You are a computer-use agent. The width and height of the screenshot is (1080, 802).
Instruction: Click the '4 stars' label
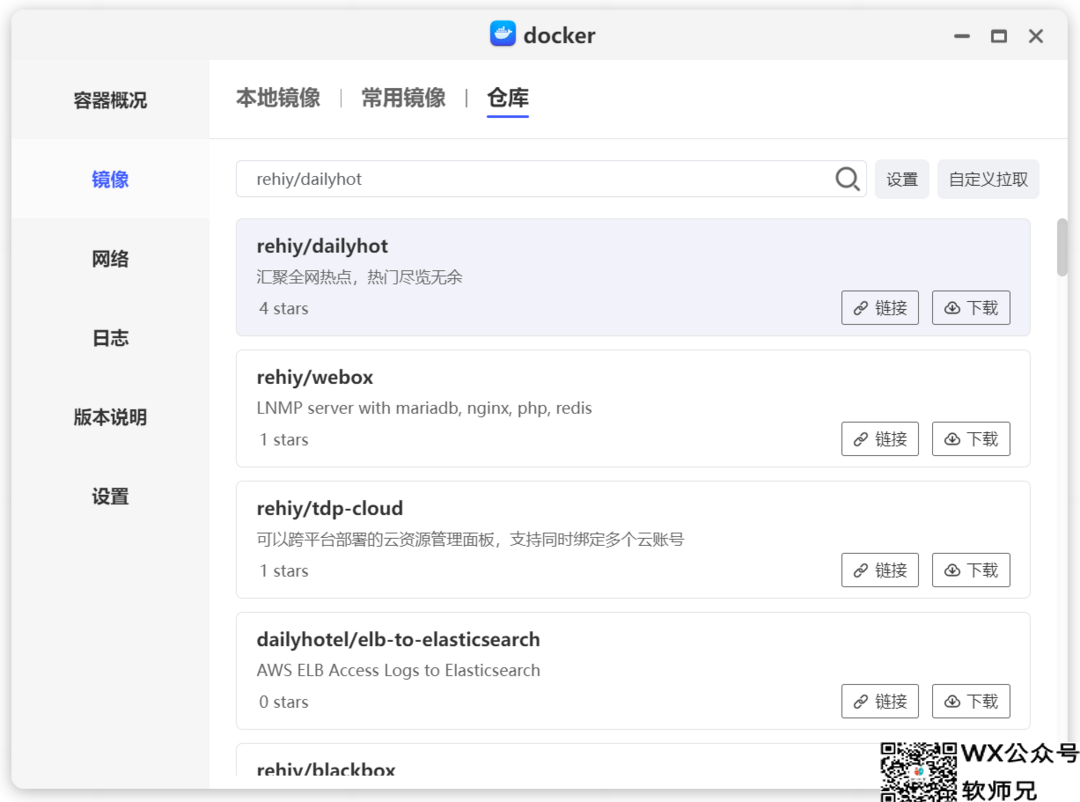click(x=284, y=309)
